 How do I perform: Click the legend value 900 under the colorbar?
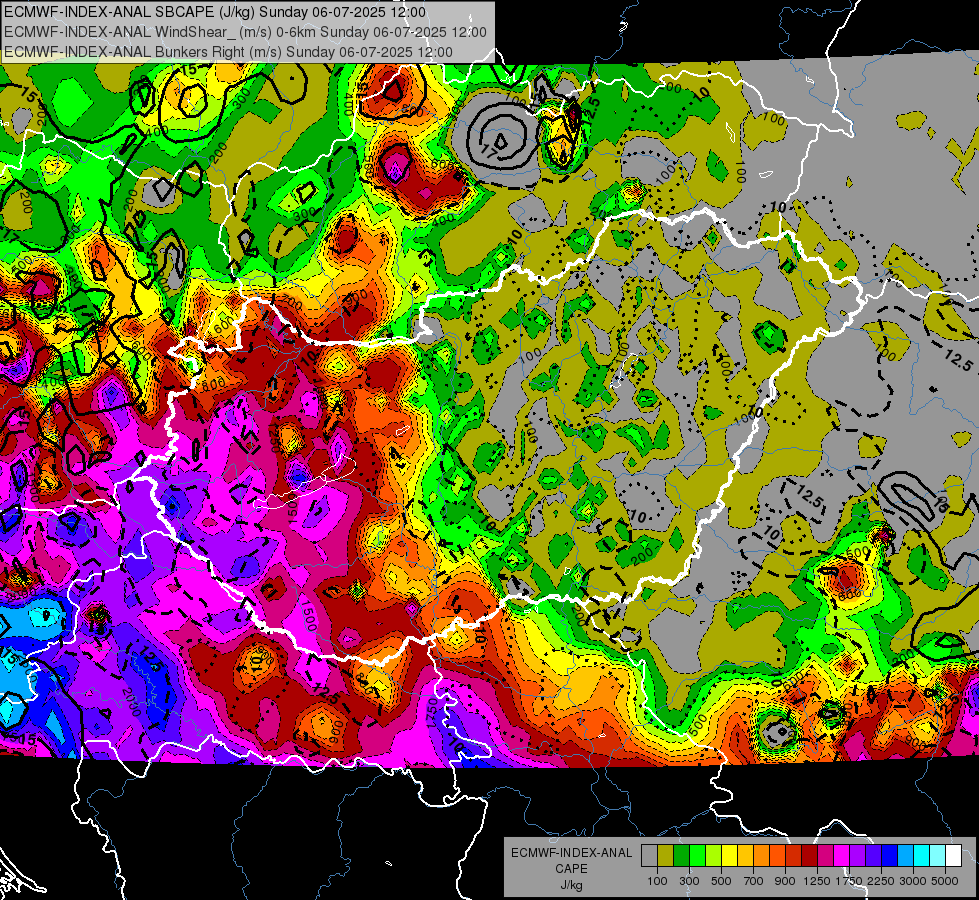coord(785,881)
